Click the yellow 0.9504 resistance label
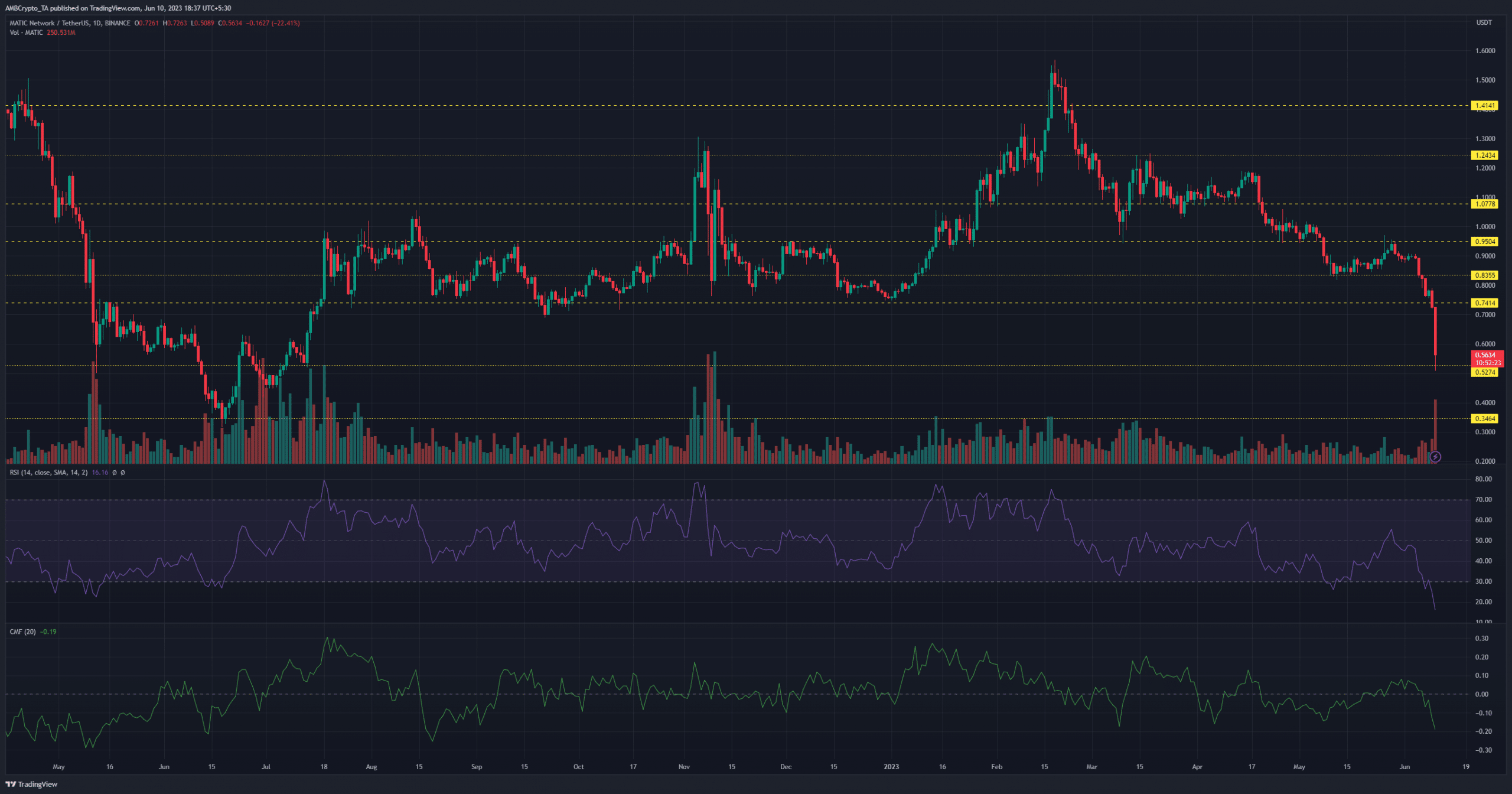The width and height of the screenshot is (1512, 794). click(1484, 242)
